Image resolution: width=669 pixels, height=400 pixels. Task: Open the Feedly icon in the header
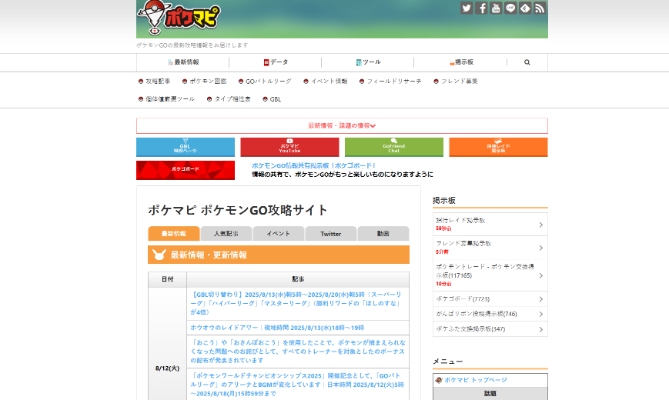point(525,8)
